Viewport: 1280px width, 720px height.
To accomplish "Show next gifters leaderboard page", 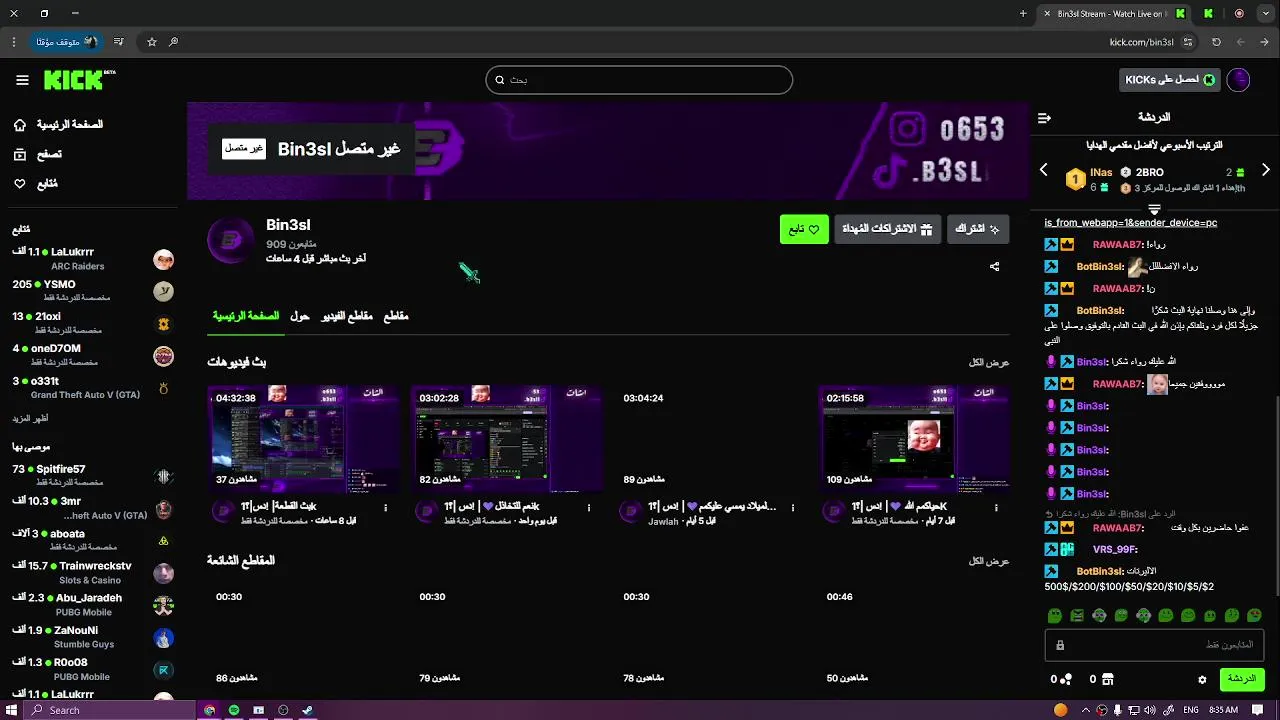I will pos(1265,170).
